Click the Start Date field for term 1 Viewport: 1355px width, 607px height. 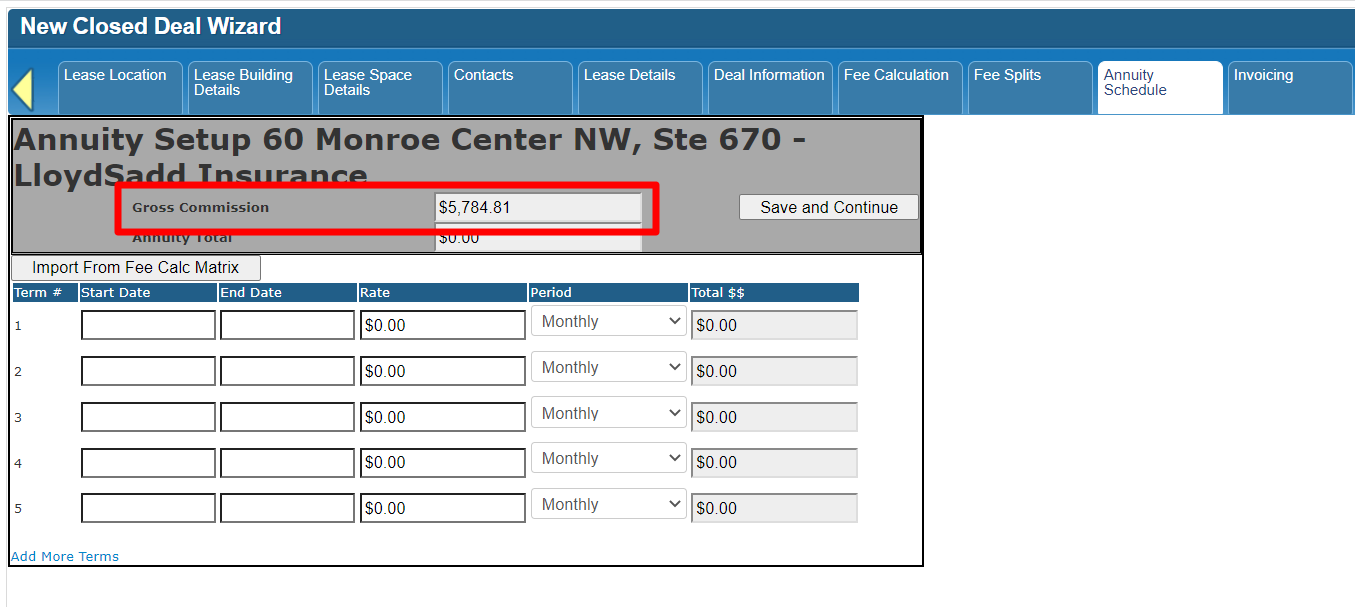148,325
